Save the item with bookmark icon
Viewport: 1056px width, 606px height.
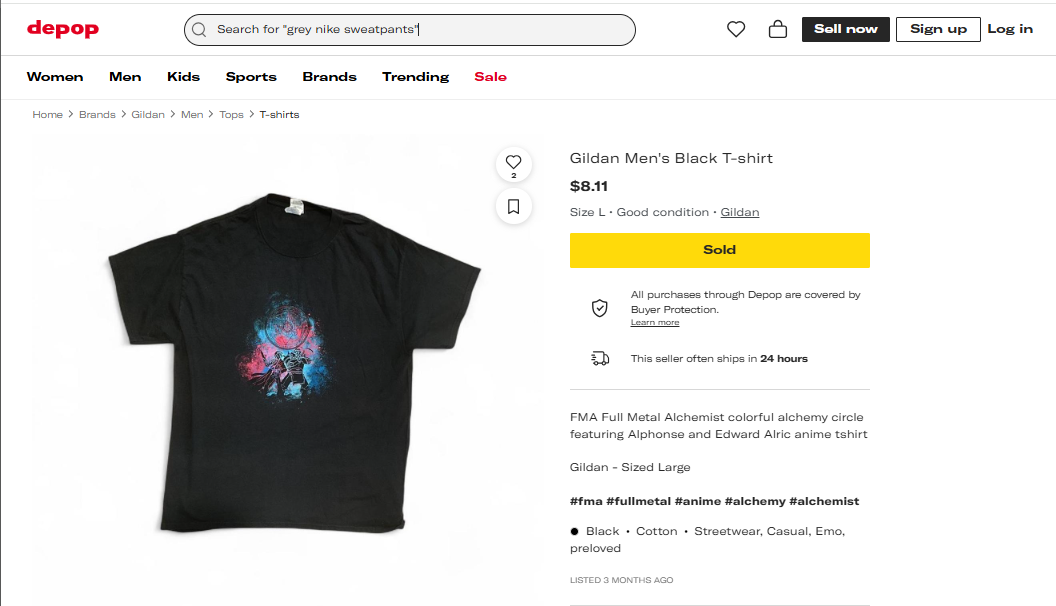[513, 206]
